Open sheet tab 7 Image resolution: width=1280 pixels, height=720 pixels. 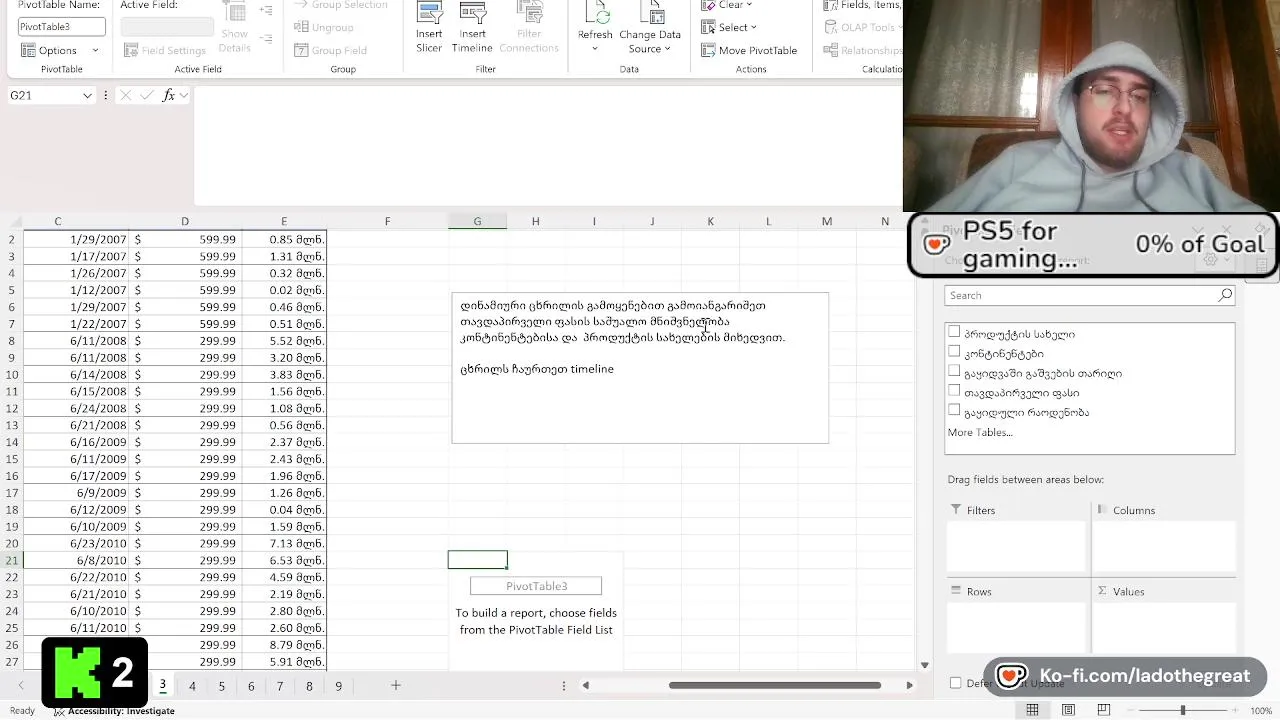(280, 686)
